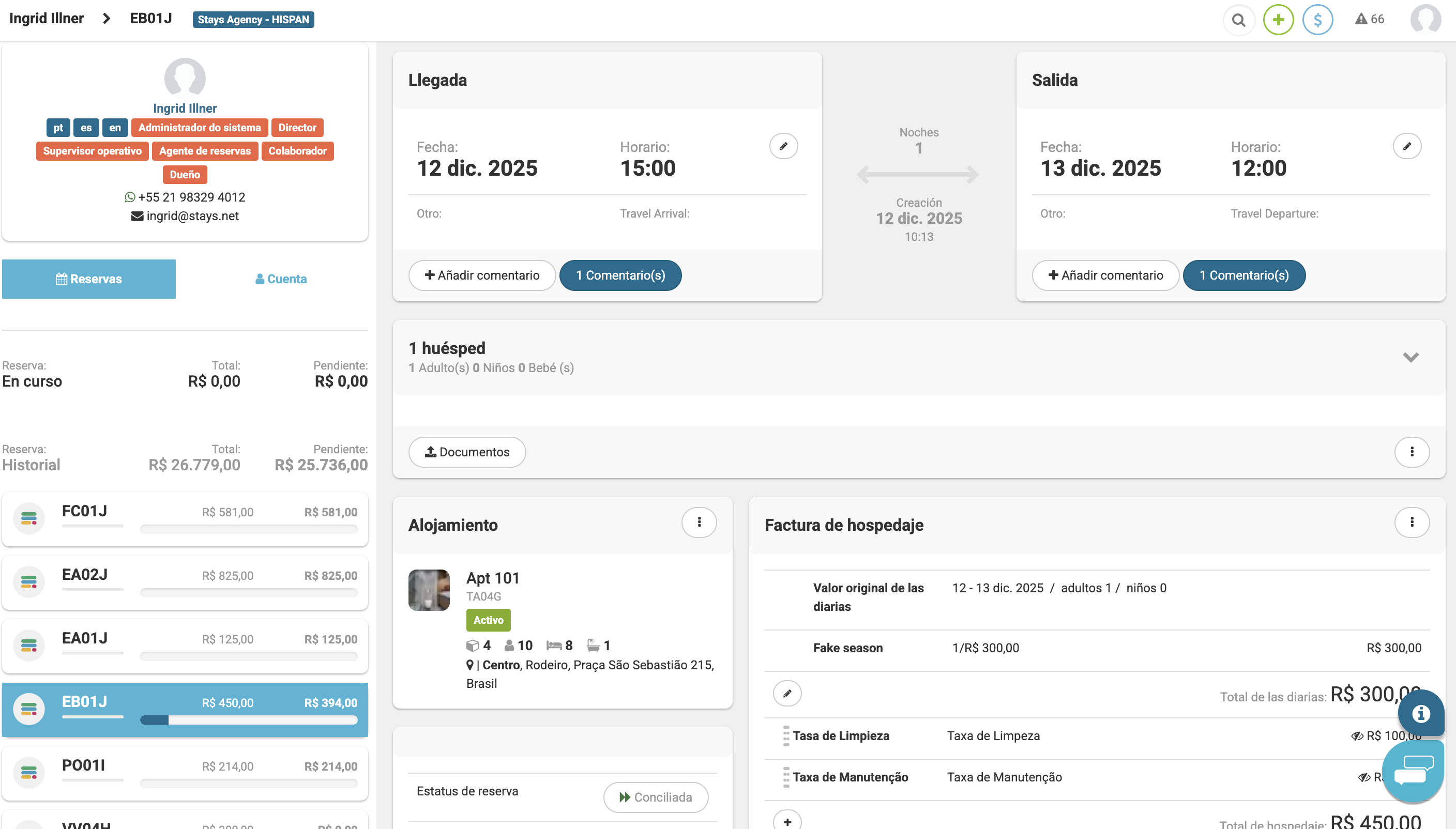Expand the 1 huésped guest section

coord(1410,358)
